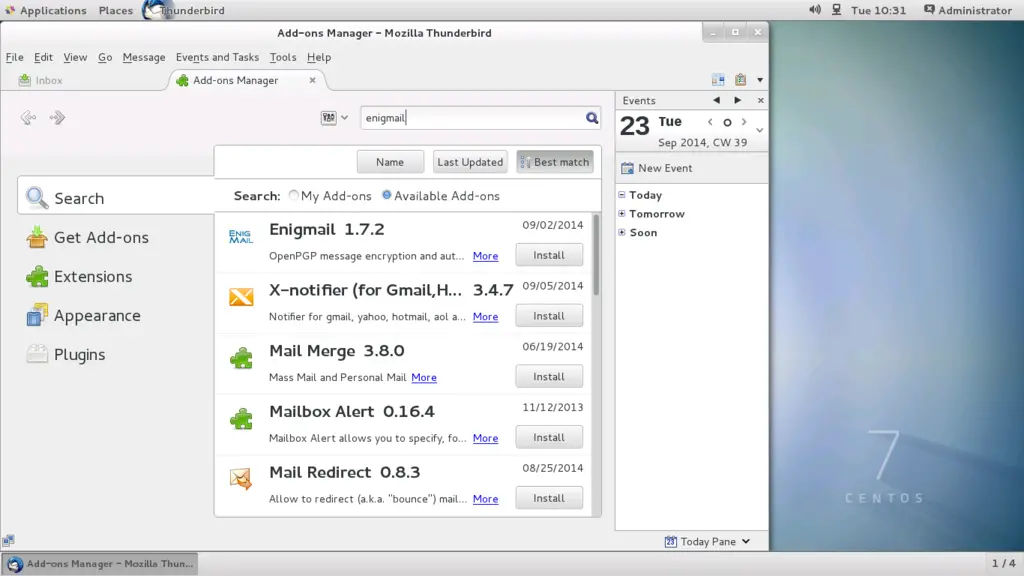
Task: Close the Add-ons Manager tab
Action: coord(312,80)
